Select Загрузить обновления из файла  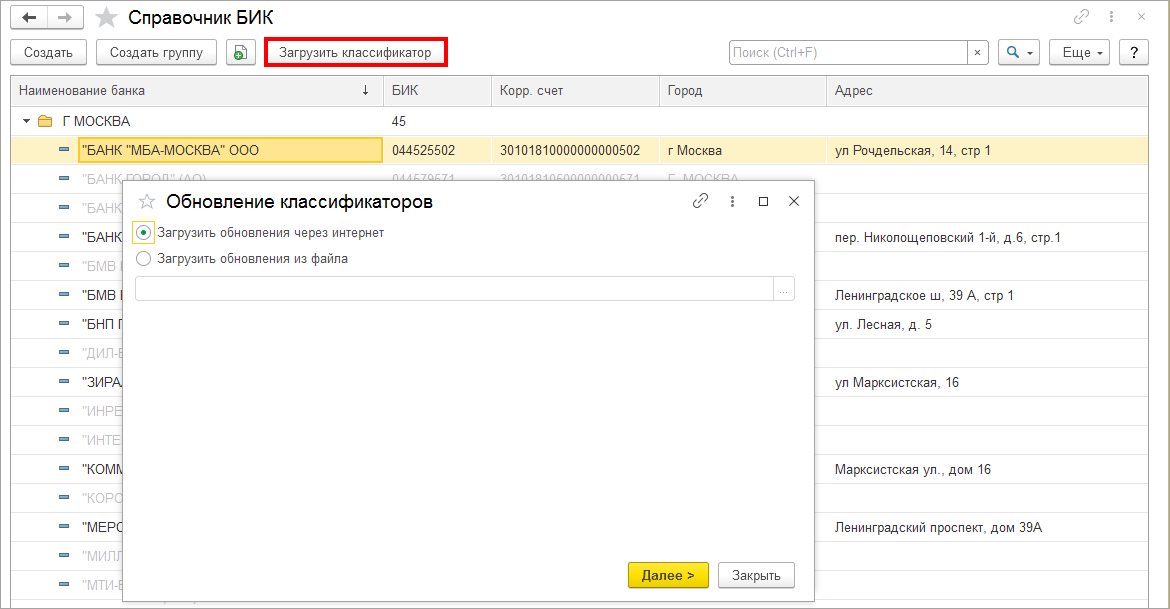(144, 258)
